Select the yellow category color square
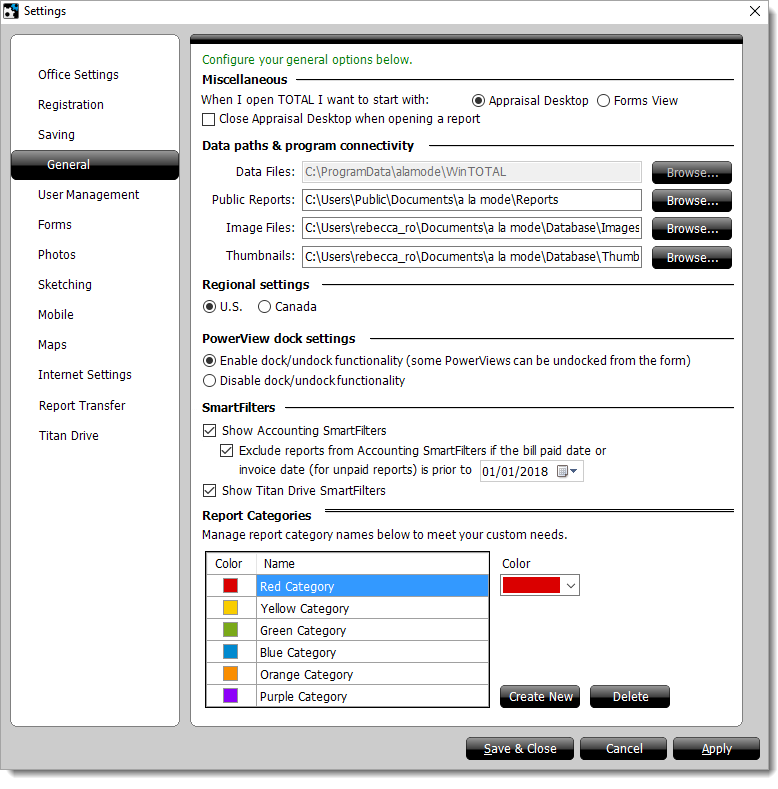Image resolution: width=778 pixels, height=789 pixels. pos(231,608)
